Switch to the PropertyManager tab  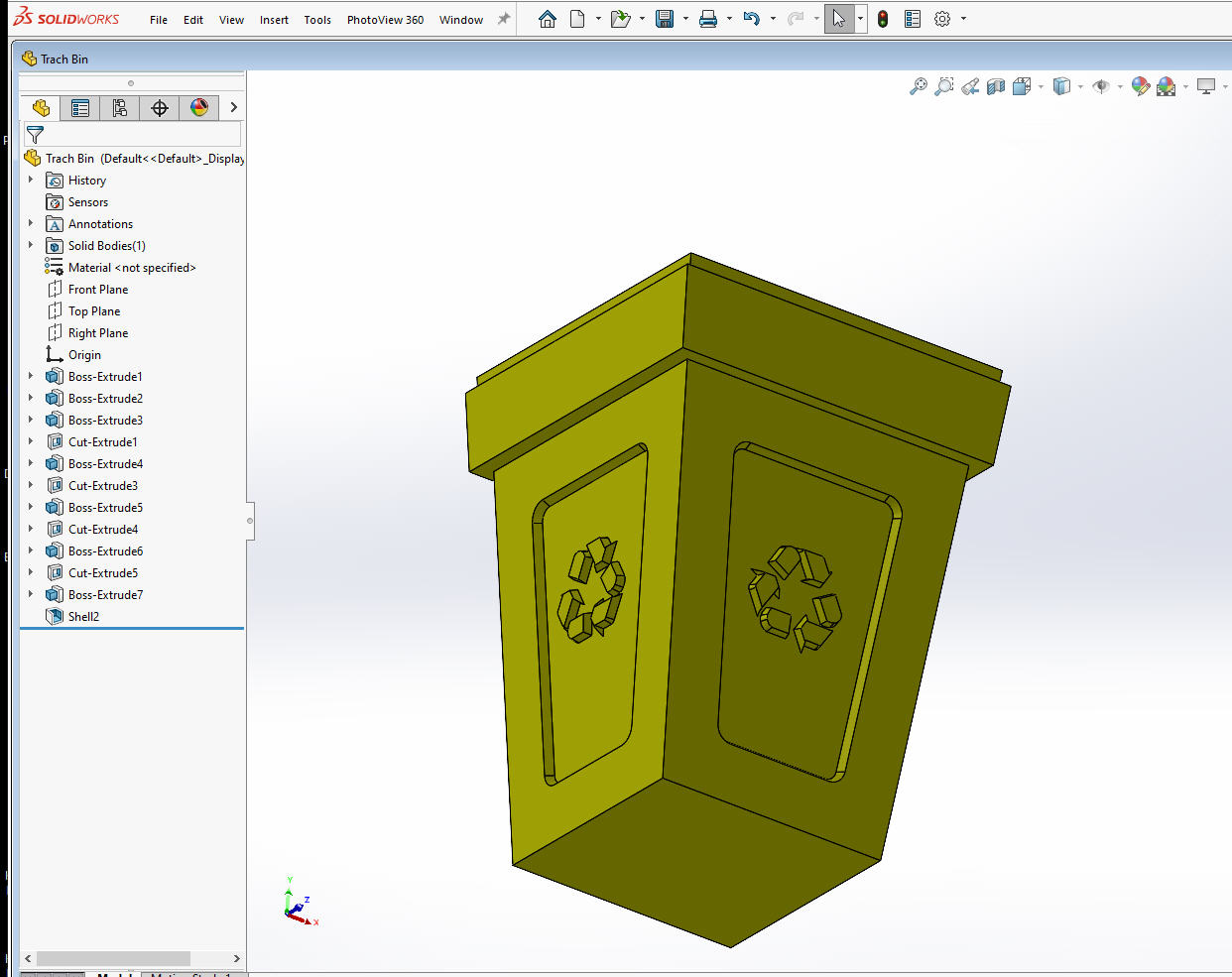coord(80,108)
